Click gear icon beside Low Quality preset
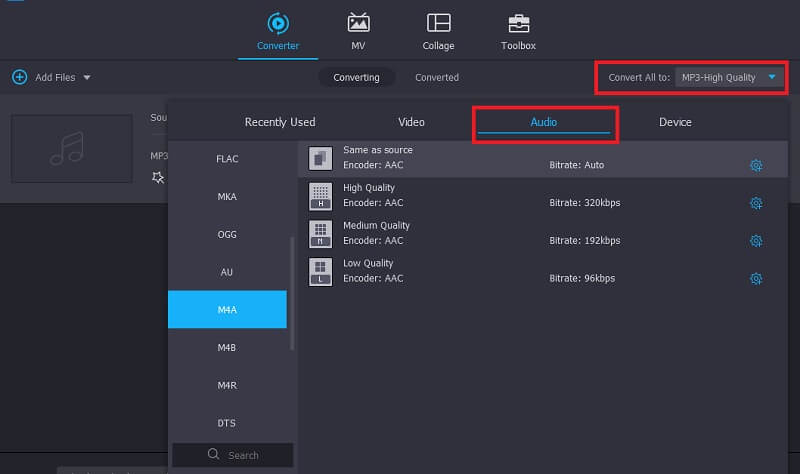The height and width of the screenshot is (474, 800). pyautogui.click(x=756, y=279)
